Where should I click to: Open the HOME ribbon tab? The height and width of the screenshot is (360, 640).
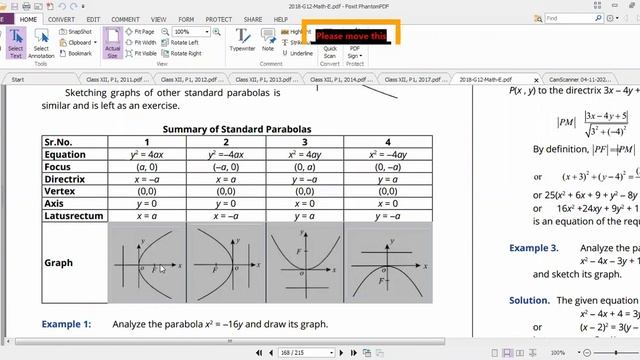[28, 19]
